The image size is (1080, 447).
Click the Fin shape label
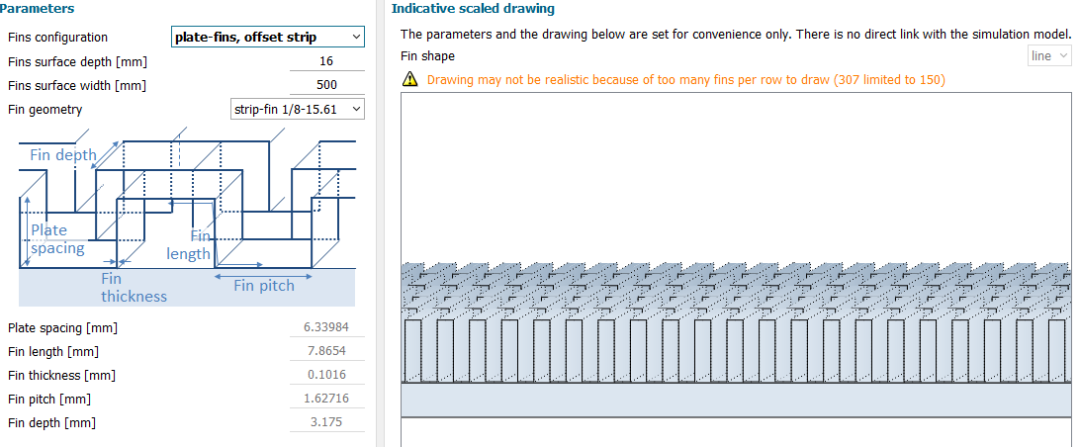pyautogui.click(x=428, y=56)
